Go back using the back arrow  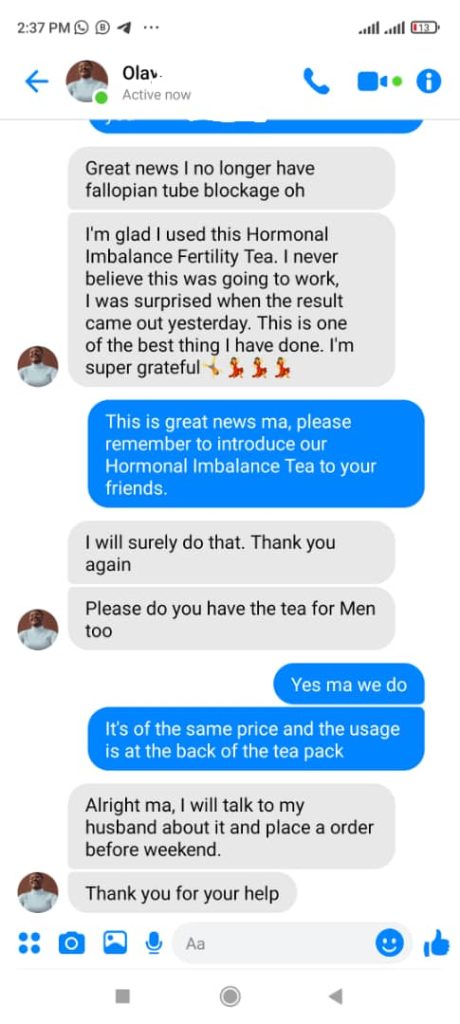click(37, 82)
